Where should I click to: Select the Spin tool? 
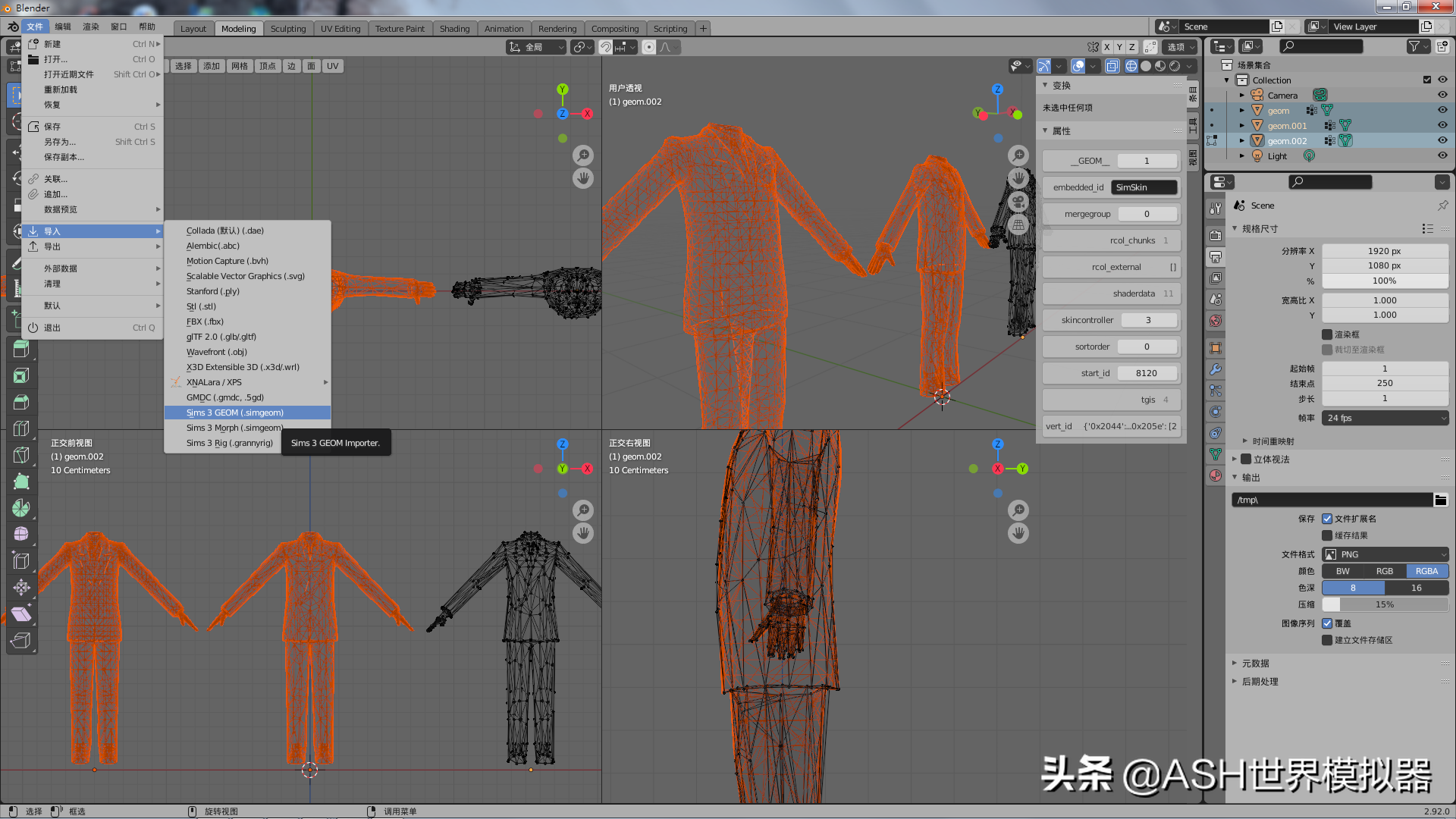(x=21, y=508)
